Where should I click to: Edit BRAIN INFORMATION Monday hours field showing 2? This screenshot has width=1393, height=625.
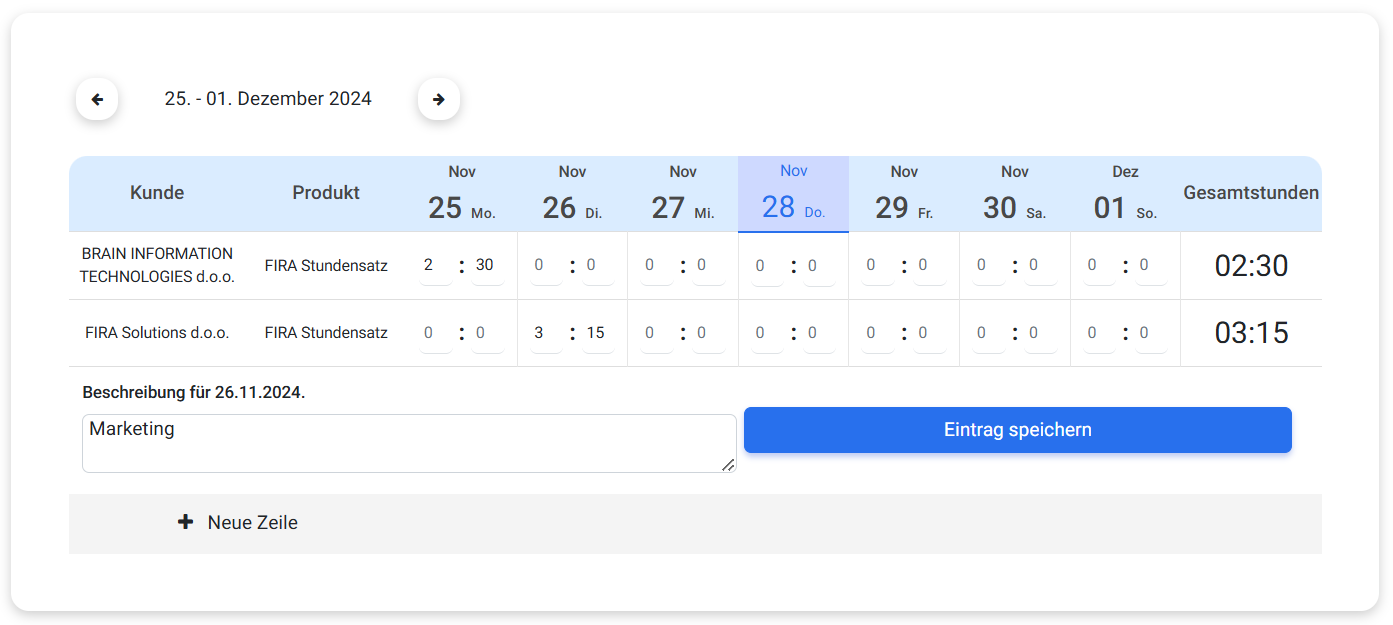[x=435, y=265]
